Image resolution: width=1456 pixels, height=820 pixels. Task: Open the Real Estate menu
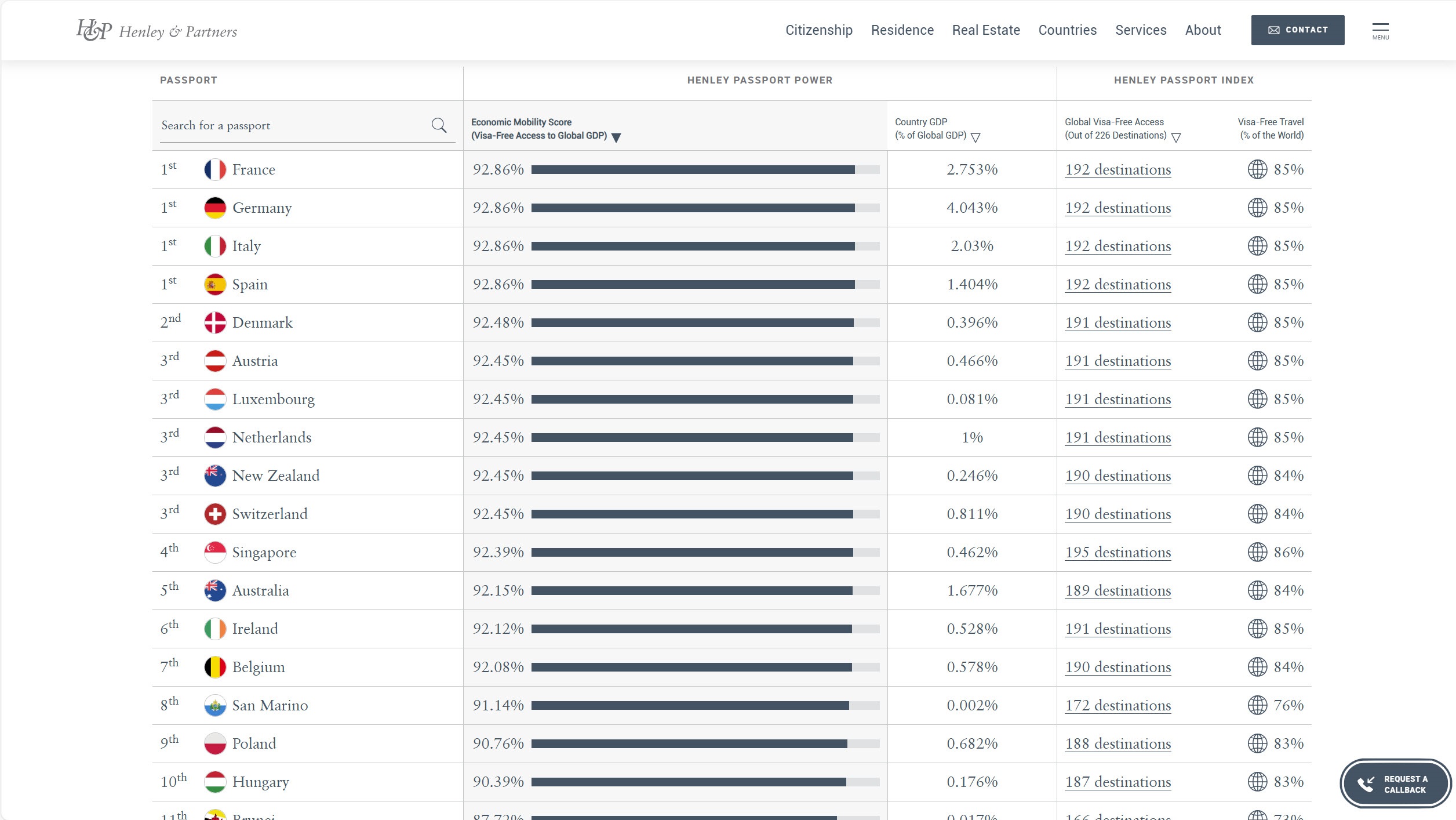click(x=986, y=30)
